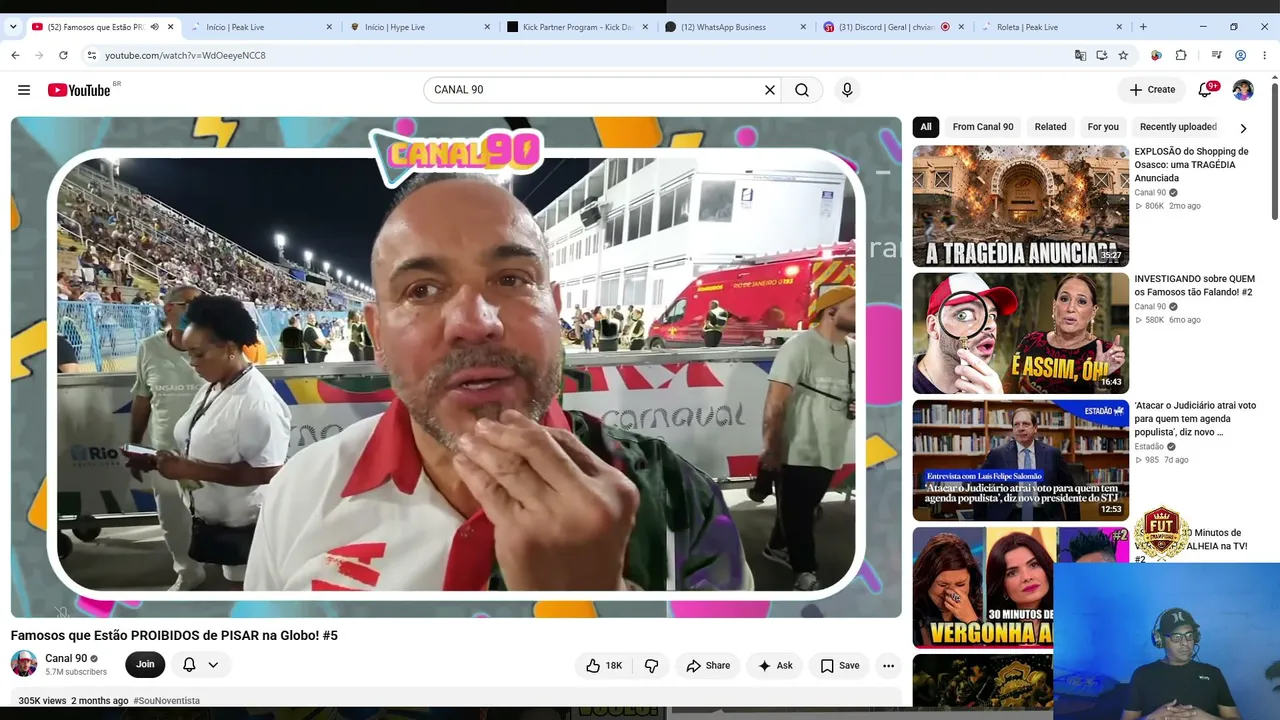The height and width of the screenshot is (720, 1280).
Task: Open more actions under the video
Action: click(888, 665)
